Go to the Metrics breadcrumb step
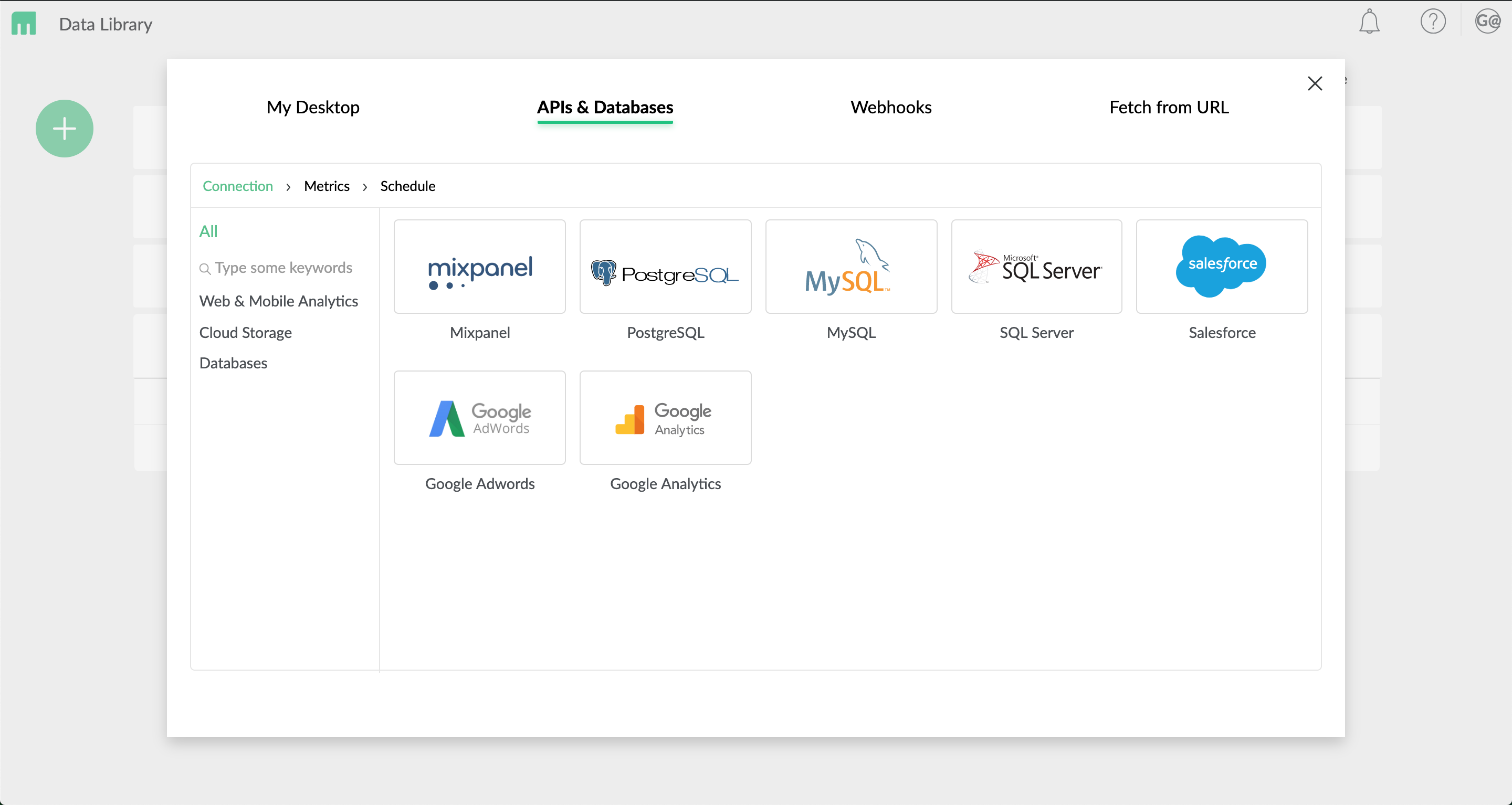The height and width of the screenshot is (805, 1512). (x=327, y=186)
